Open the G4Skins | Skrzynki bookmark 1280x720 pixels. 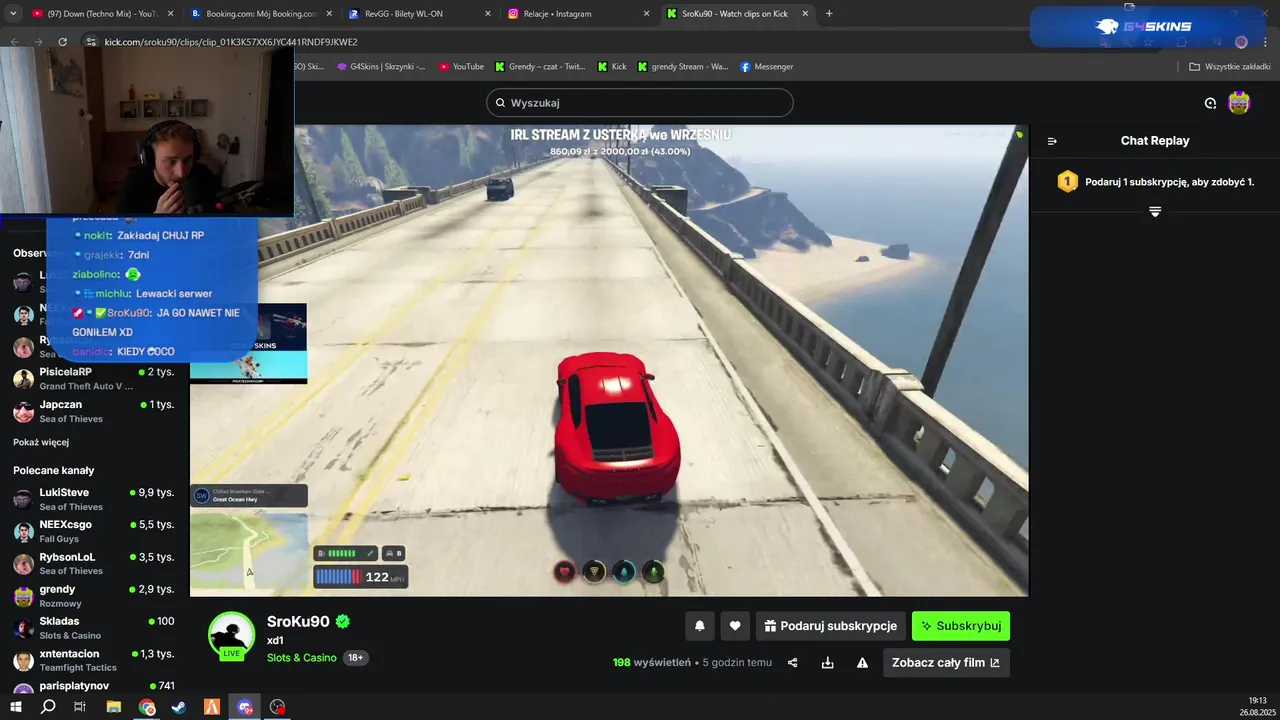381,67
